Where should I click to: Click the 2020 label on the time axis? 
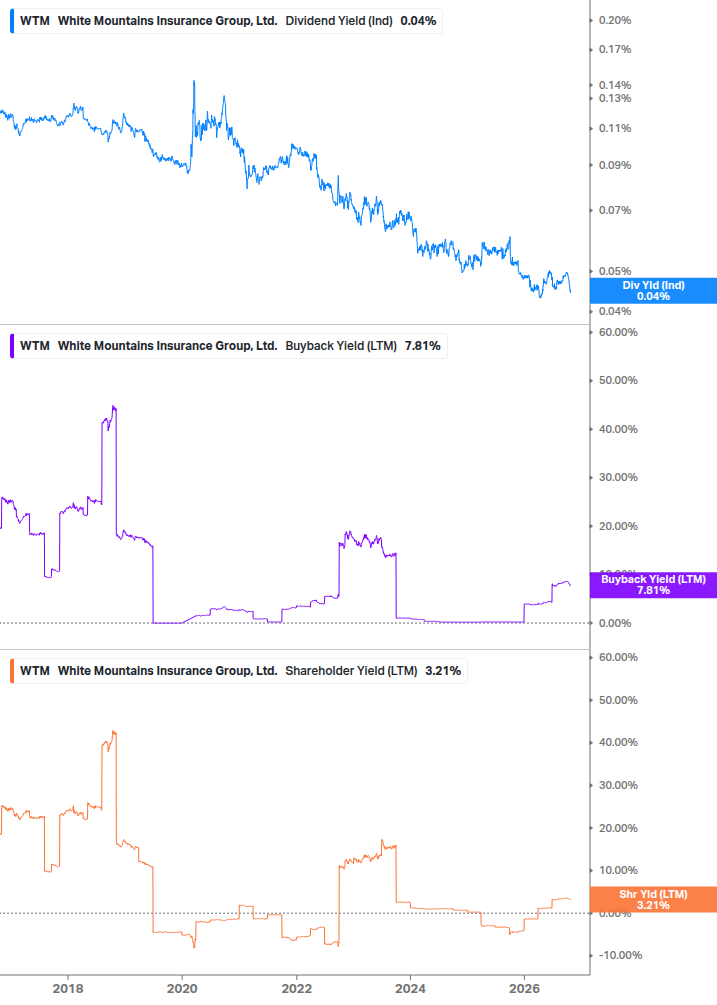[182, 989]
